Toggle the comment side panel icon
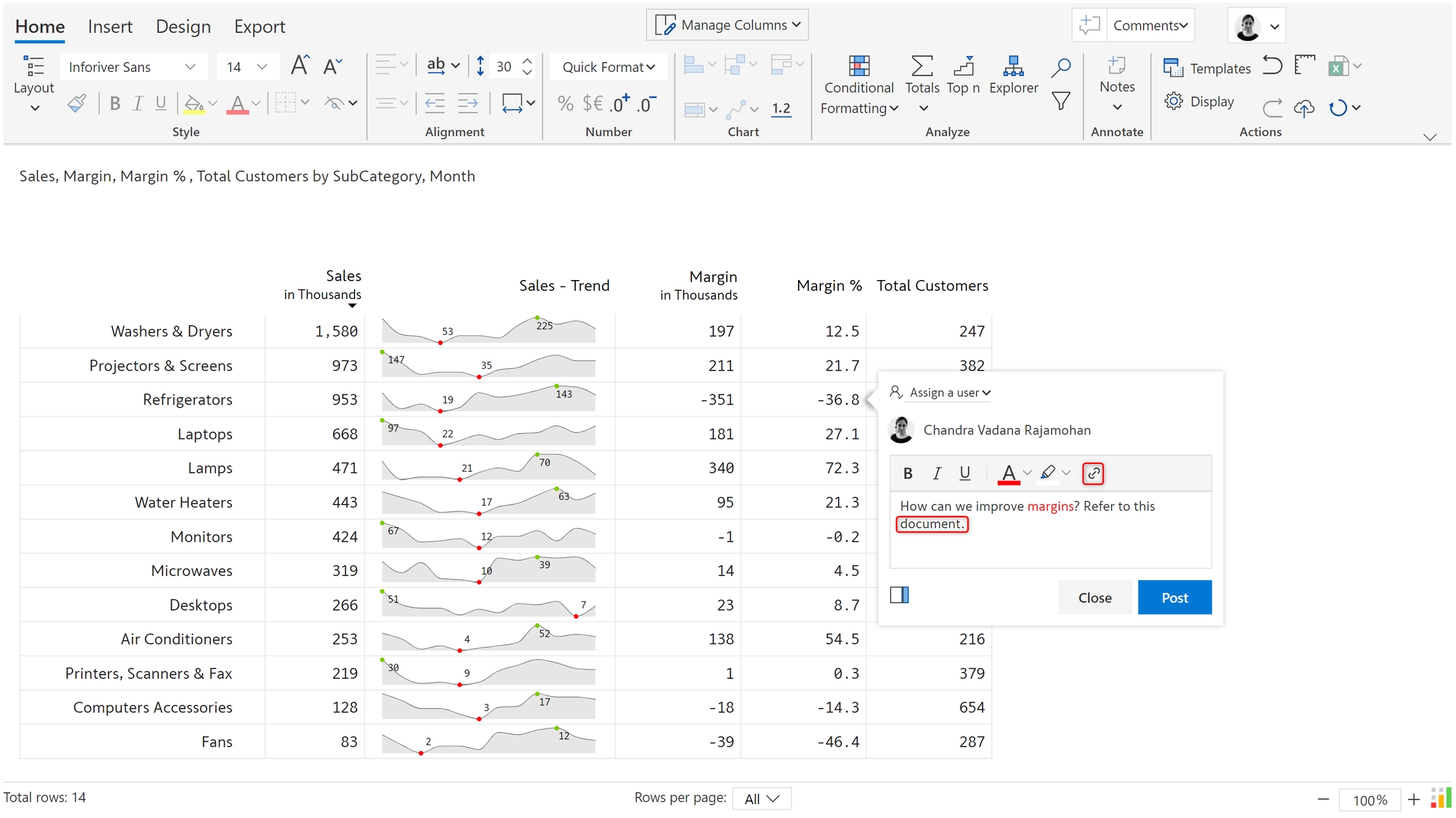The image size is (1456, 818). pyautogui.click(x=899, y=595)
